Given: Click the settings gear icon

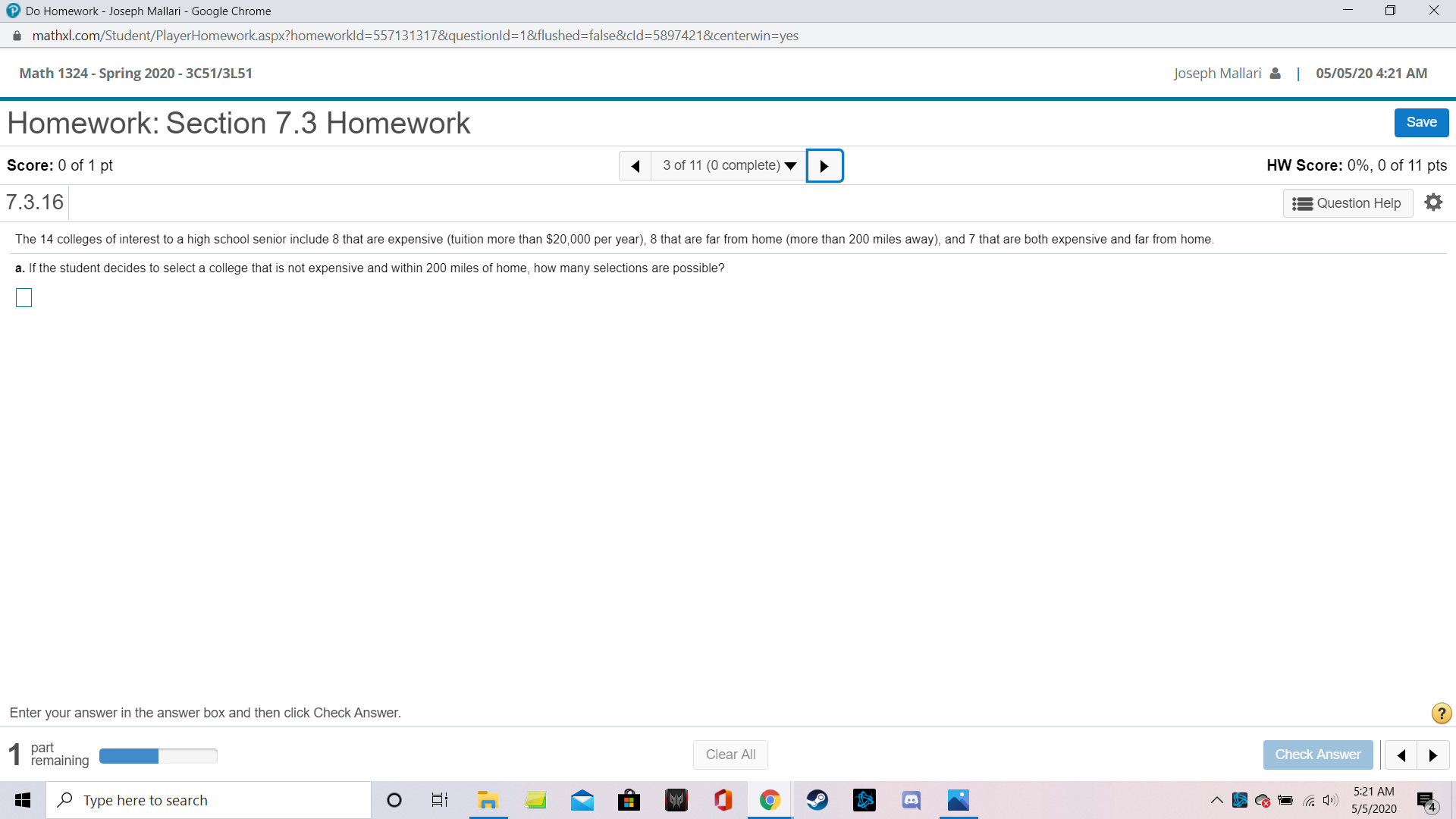Looking at the screenshot, I should click(1433, 202).
